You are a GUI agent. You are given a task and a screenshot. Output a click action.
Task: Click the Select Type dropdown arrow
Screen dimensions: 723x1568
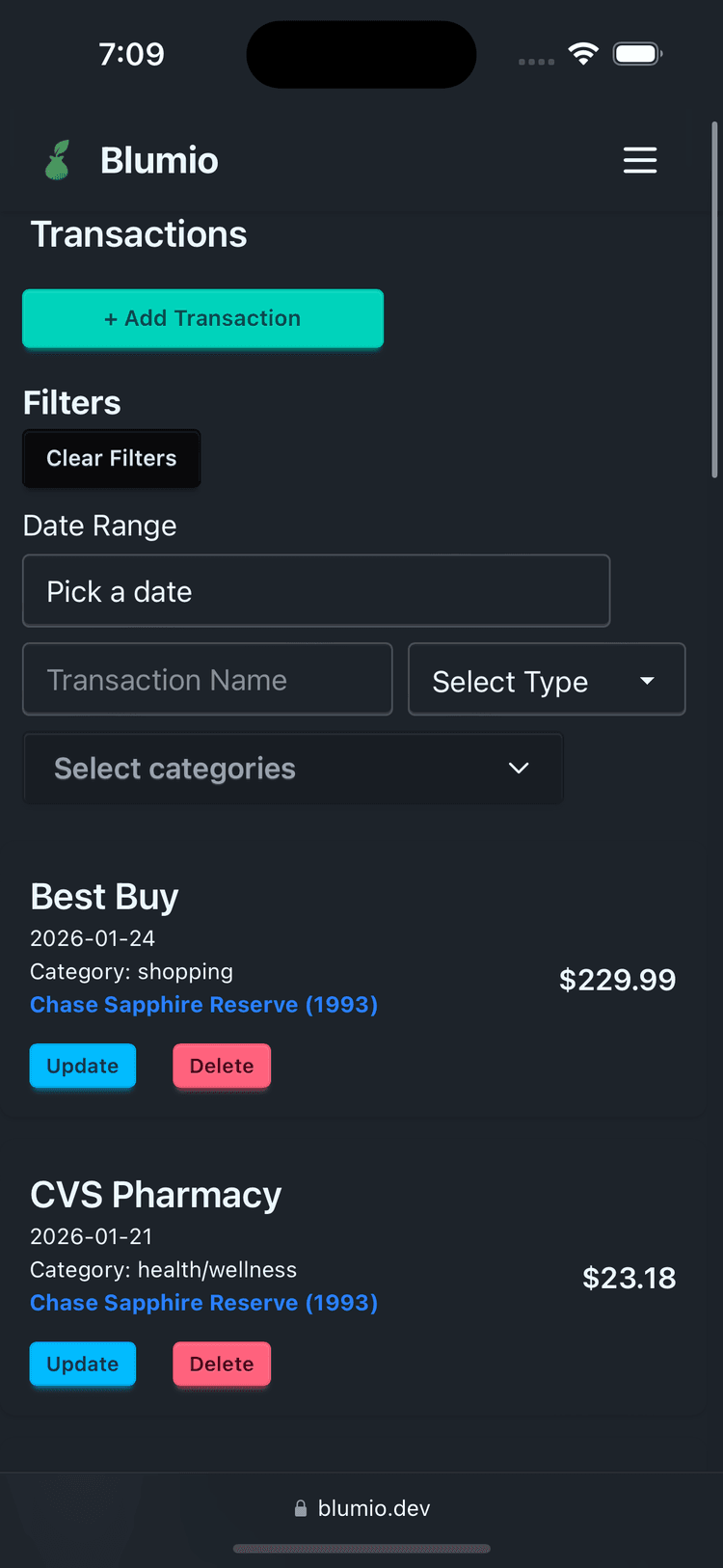click(x=647, y=679)
